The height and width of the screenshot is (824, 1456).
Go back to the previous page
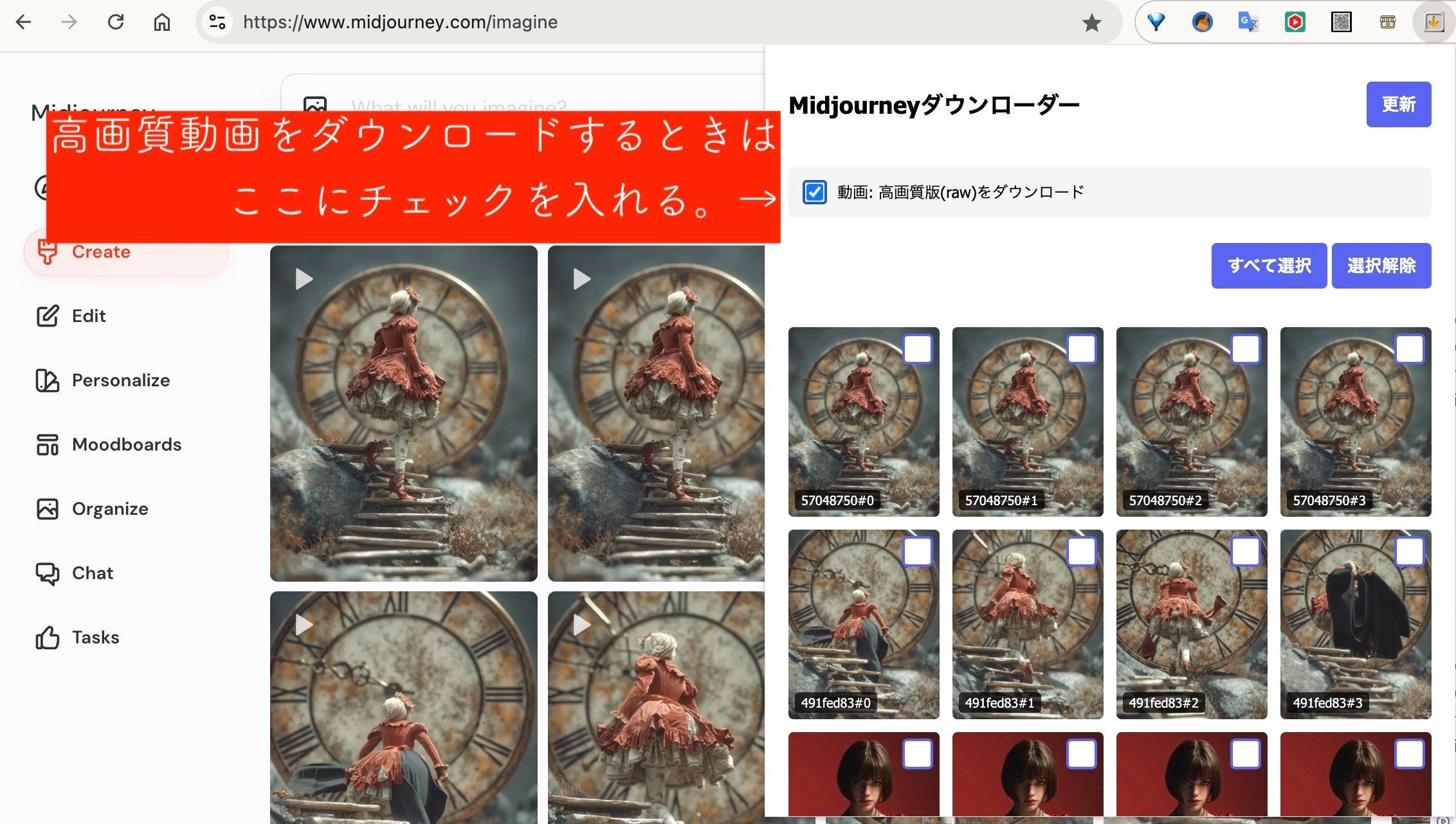[24, 22]
